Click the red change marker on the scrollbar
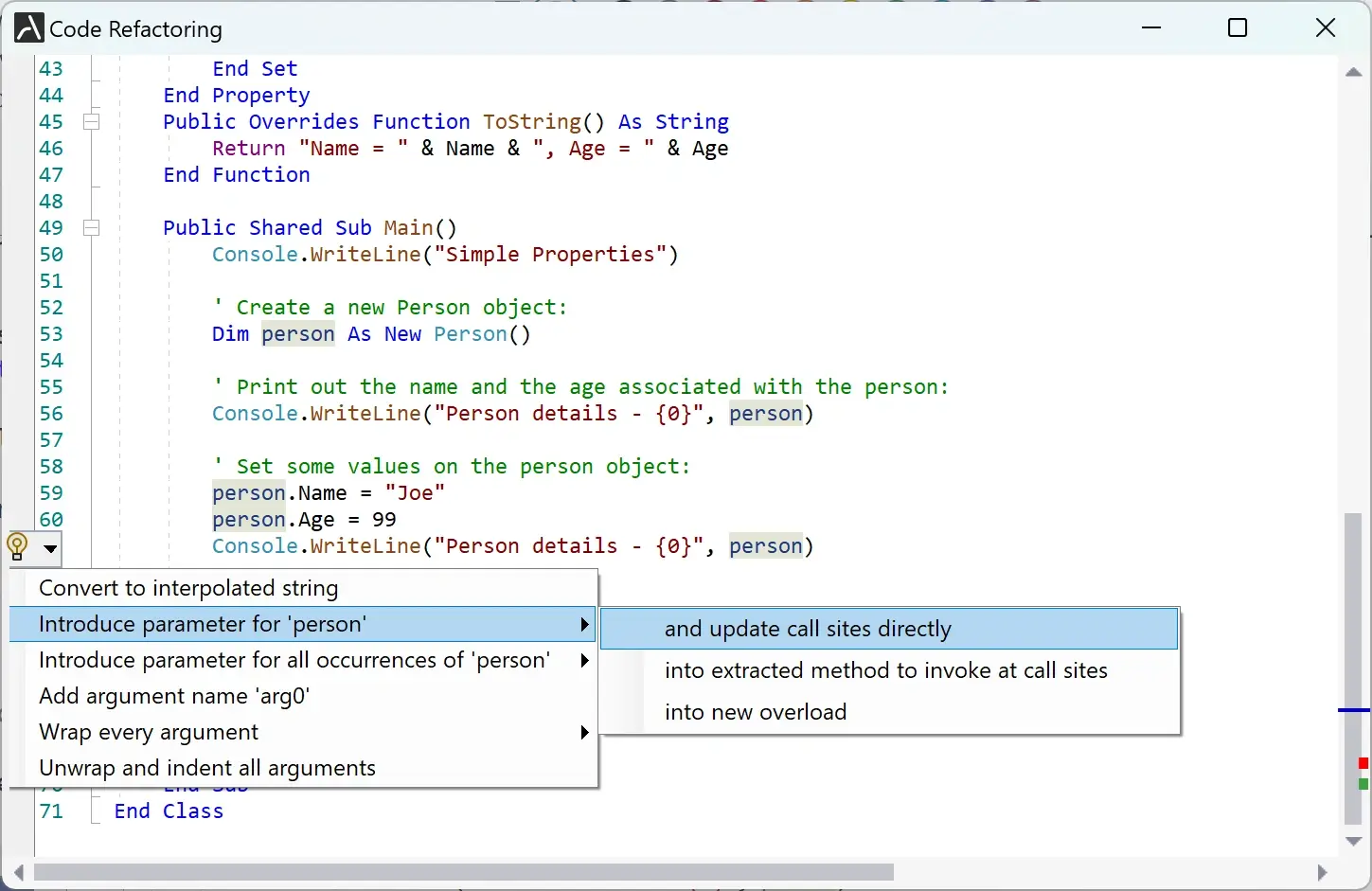Screen dimensions: 1372x891 pos(1363,760)
